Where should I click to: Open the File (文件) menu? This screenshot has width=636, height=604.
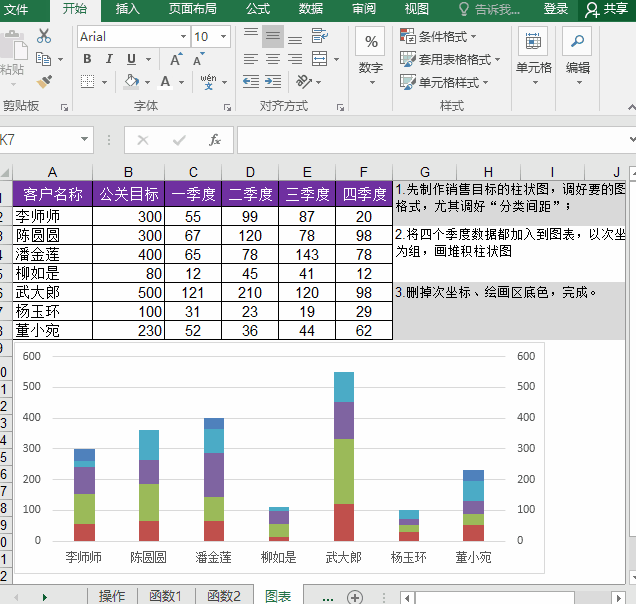tap(16, 9)
